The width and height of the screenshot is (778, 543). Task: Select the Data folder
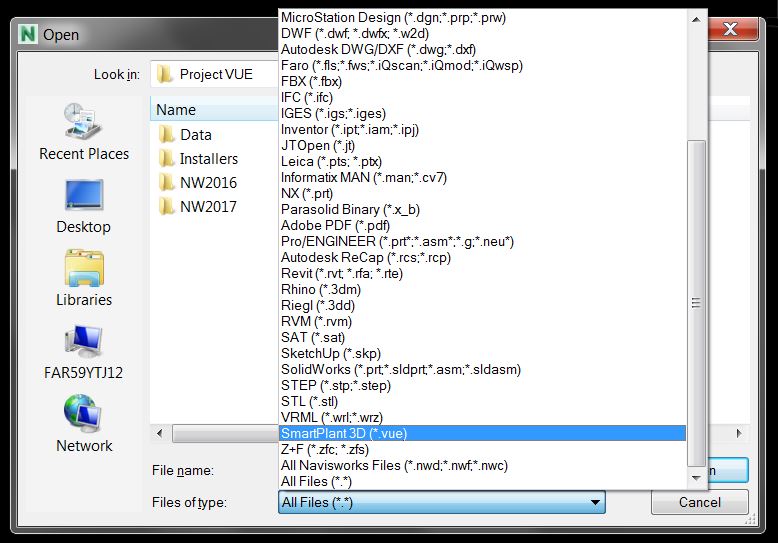click(185, 135)
